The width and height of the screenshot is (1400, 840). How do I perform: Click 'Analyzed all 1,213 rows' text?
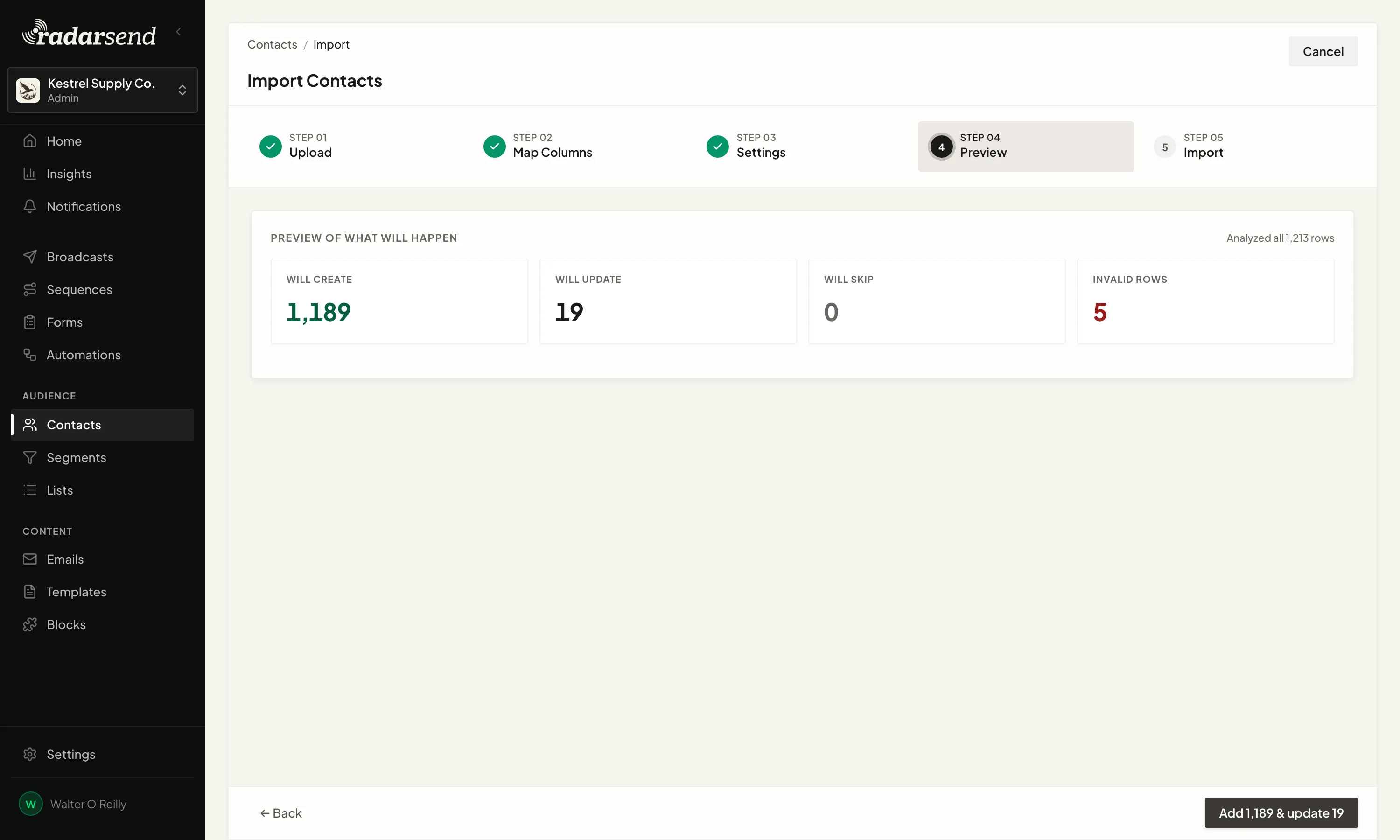tap(1280, 238)
